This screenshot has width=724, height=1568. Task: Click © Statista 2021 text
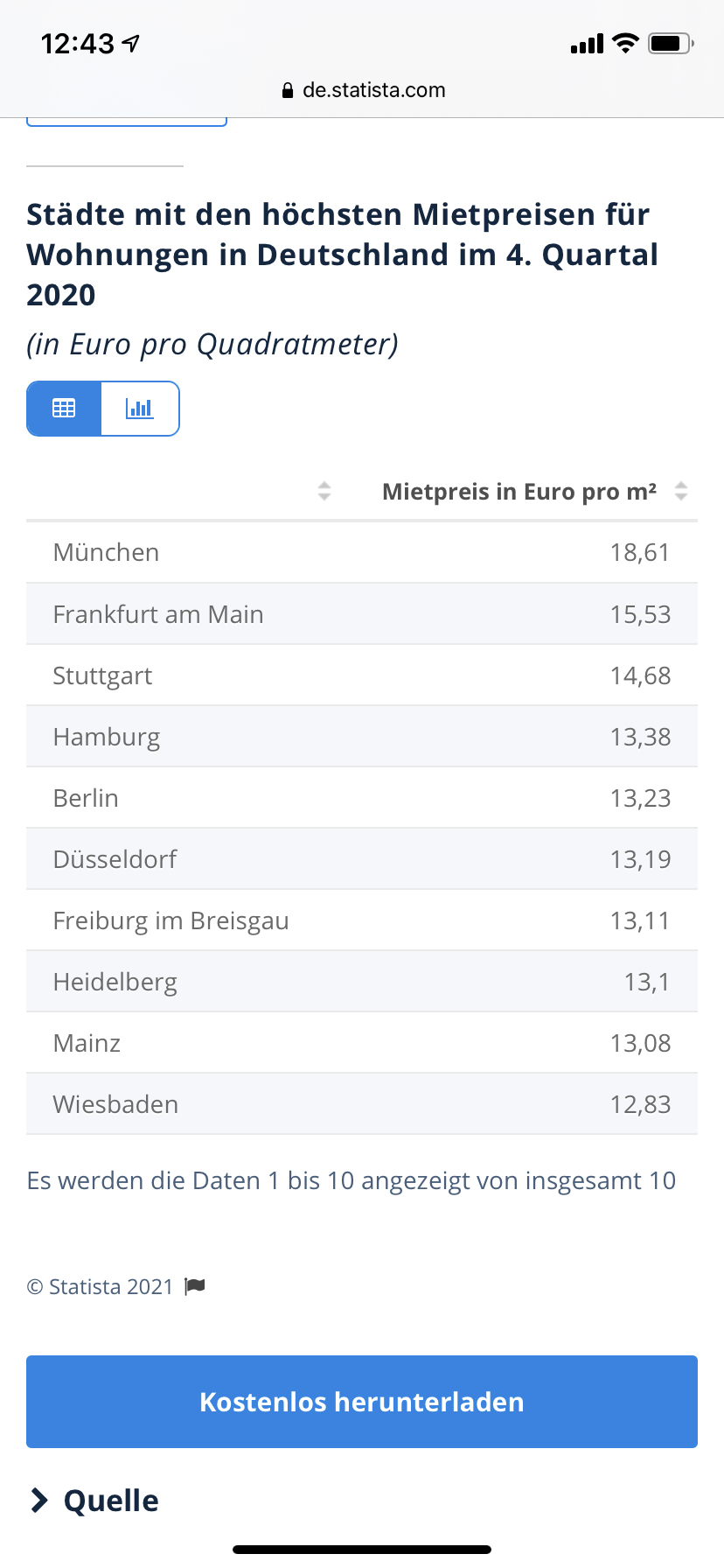(101, 1286)
